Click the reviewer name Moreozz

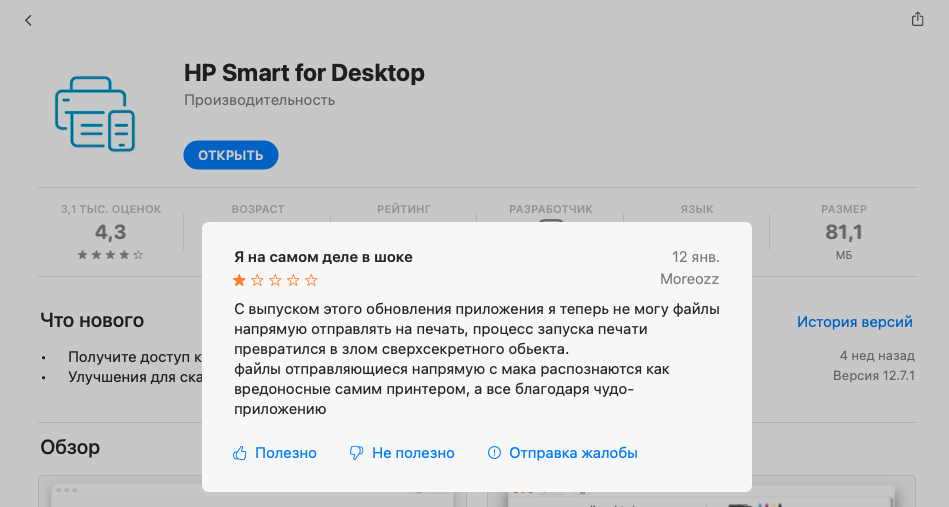tap(689, 279)
